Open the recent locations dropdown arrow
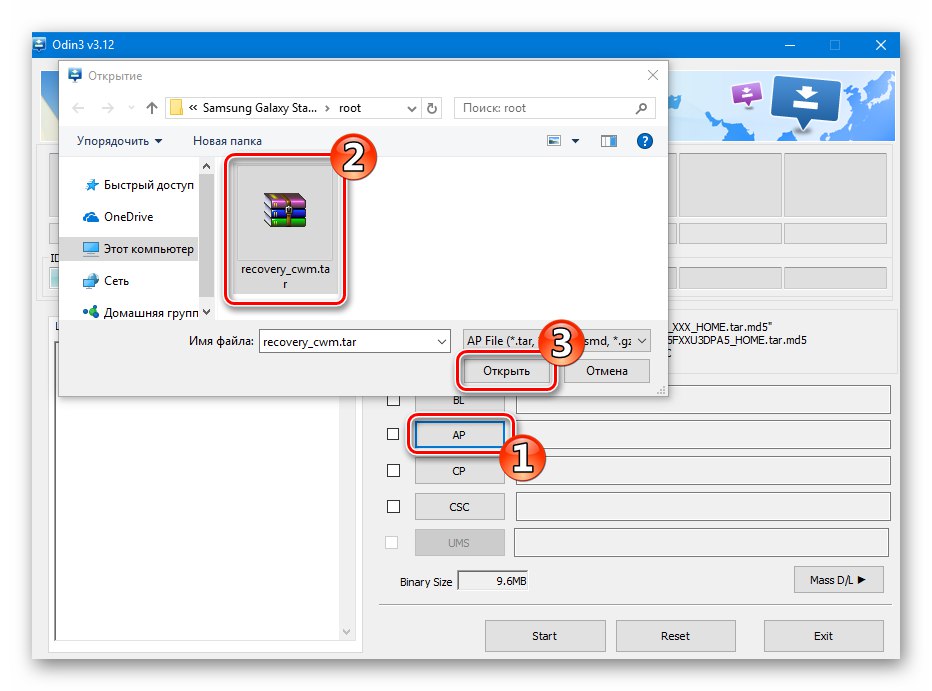 (131, 108)
